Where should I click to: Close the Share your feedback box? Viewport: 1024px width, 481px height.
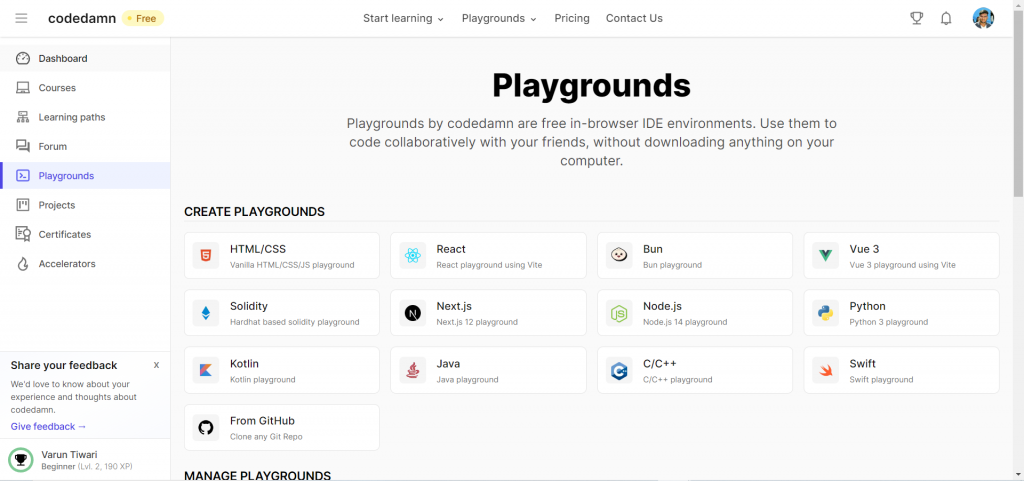[156, 365]
